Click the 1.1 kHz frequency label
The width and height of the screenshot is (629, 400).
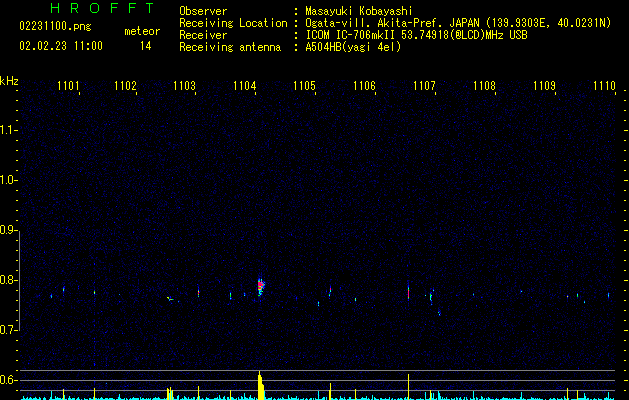(8, 130)
